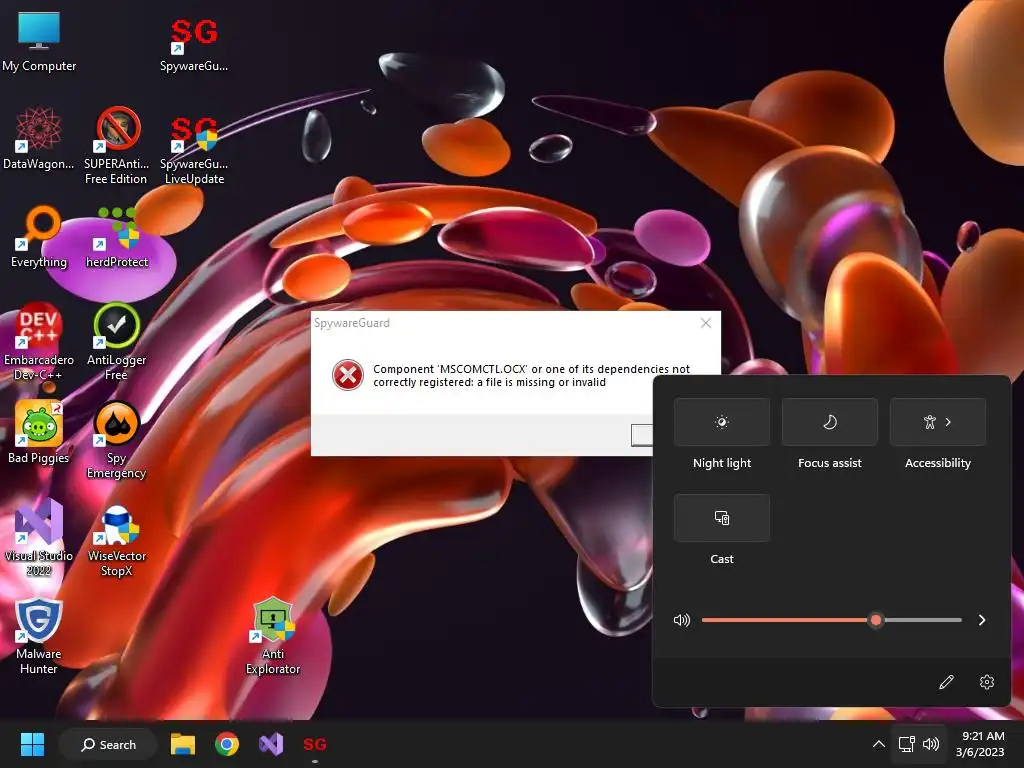Toggle Night light quick setting
This screenshot has width=1024, height=768.
pos(722,422)
